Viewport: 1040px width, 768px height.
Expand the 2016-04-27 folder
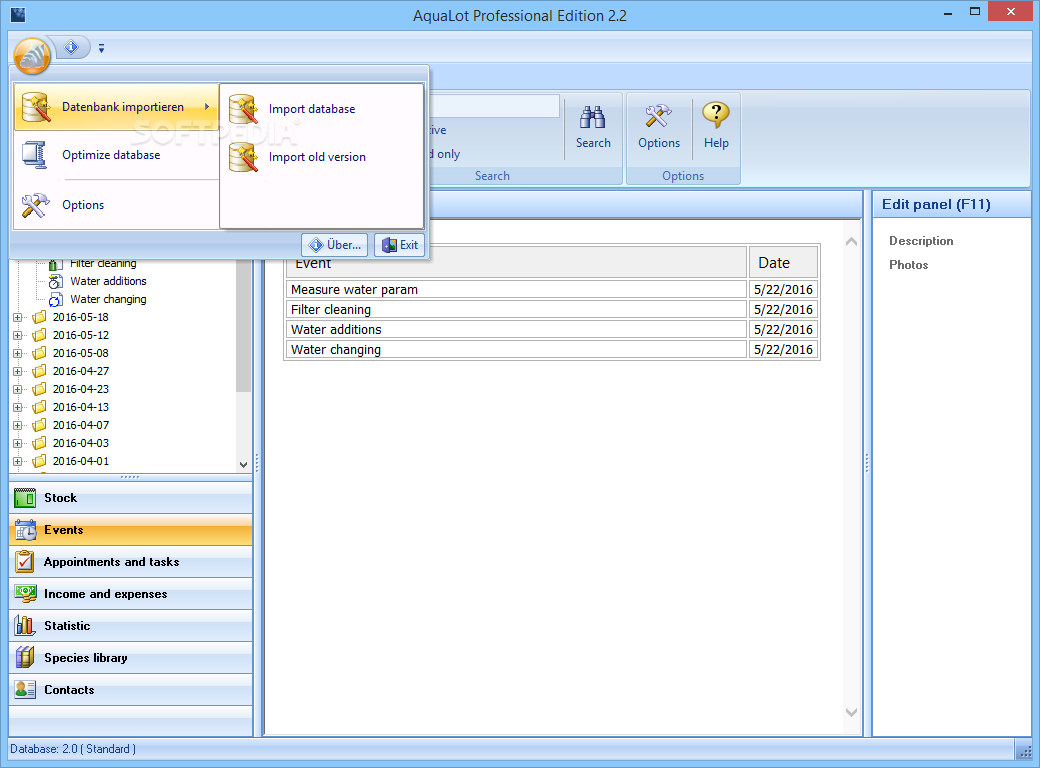pos(18,371)
